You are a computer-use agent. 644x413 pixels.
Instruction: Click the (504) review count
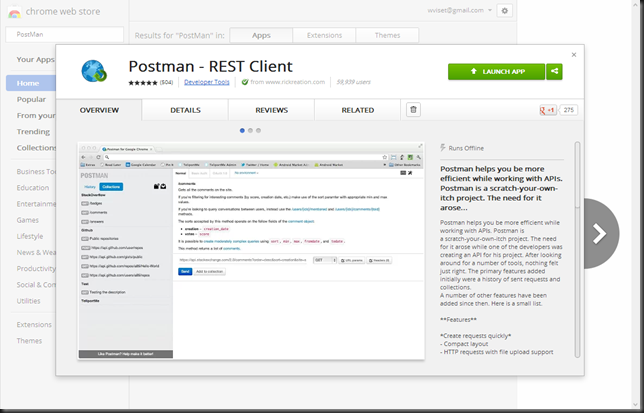[166, 83]
